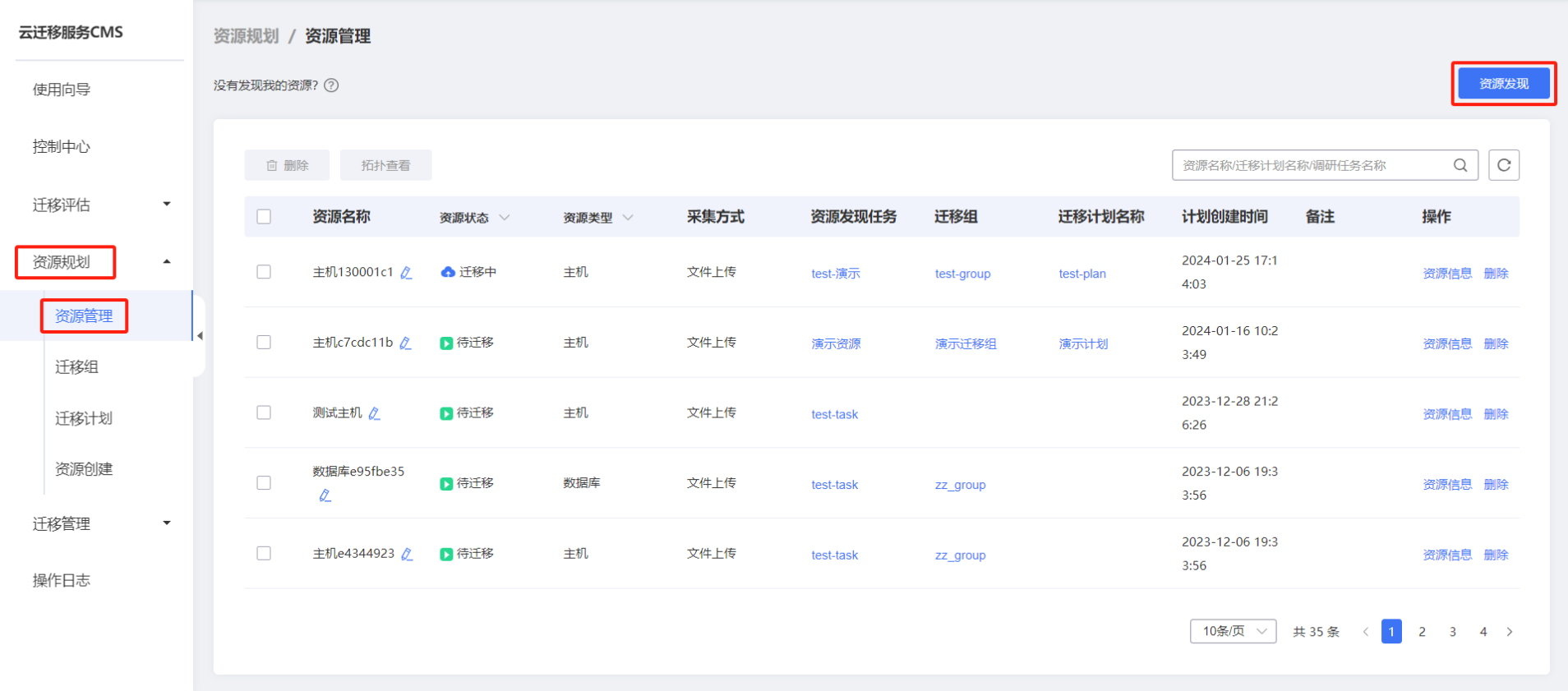Open 迁移计划 in the sidebar
This screenshot has width=1568, height=691.
click(84, 418)
